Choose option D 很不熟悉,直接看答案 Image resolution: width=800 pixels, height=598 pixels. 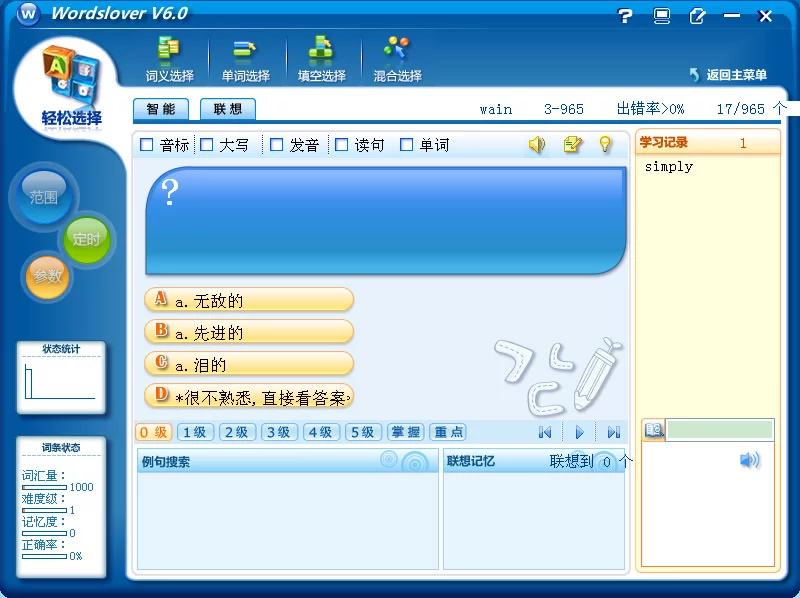[249, 396]
